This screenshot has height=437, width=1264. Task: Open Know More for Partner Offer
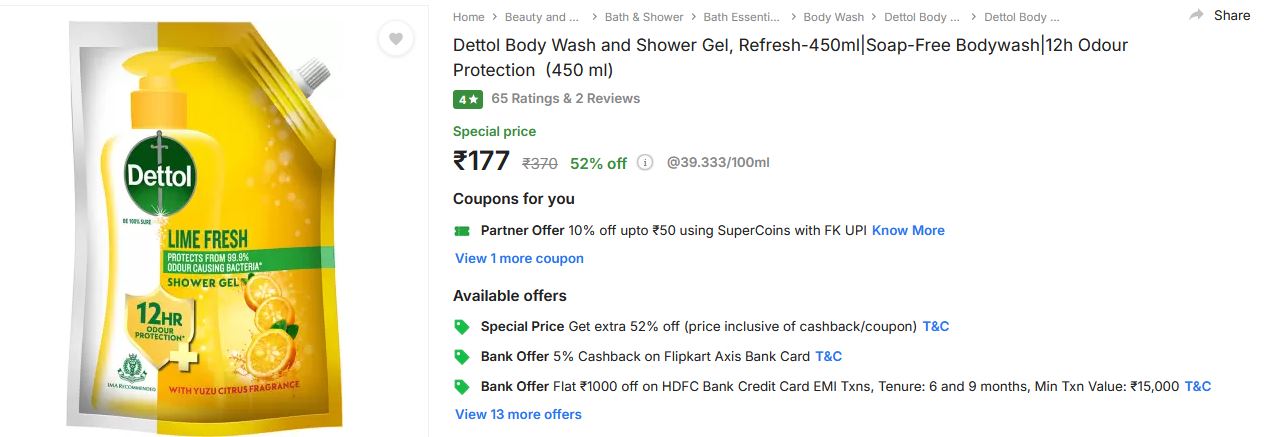[908, 230]
